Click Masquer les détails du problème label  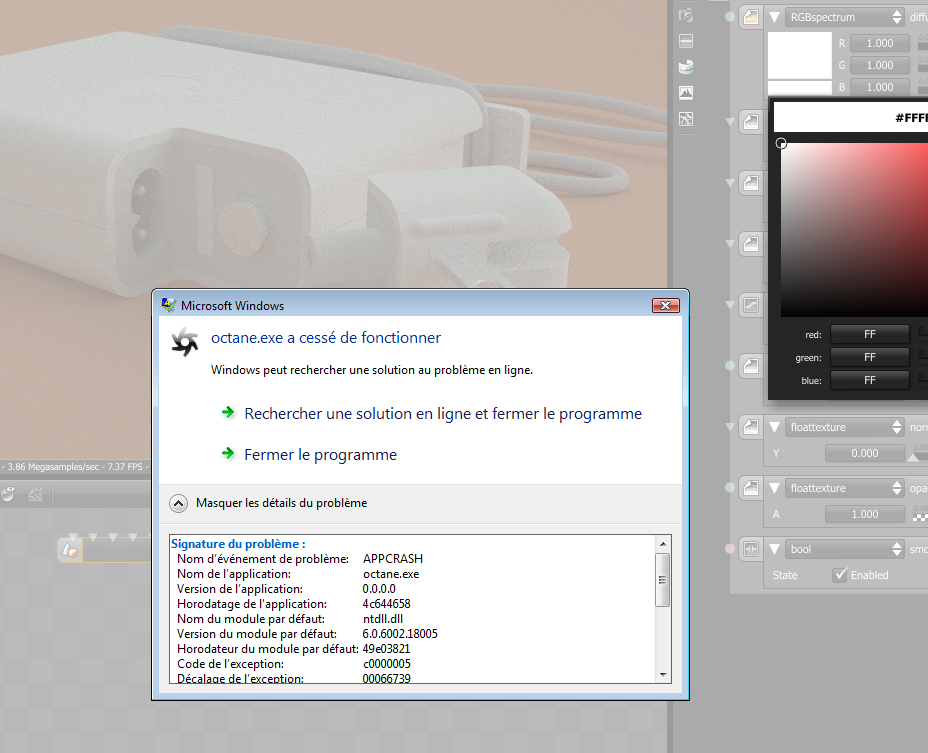coord(281,503)
